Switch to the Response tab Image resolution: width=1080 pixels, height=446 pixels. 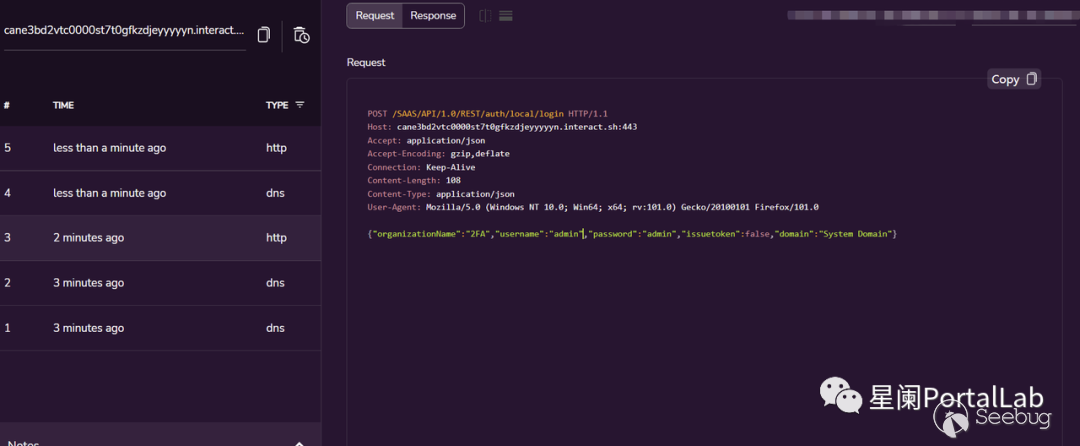[x=433, y=16]
